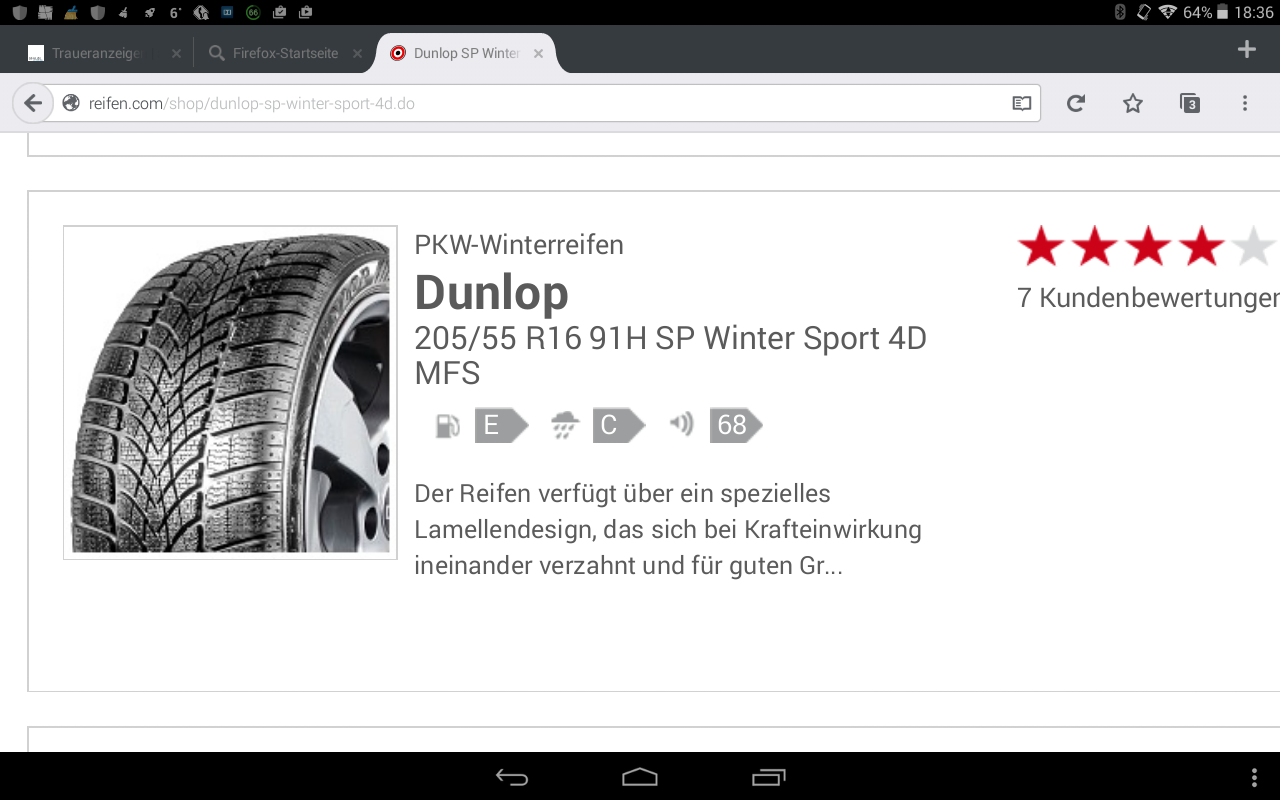
Task: Bookmark page with the star icon
Action: pyautogui.click(x=1132, y=103)
